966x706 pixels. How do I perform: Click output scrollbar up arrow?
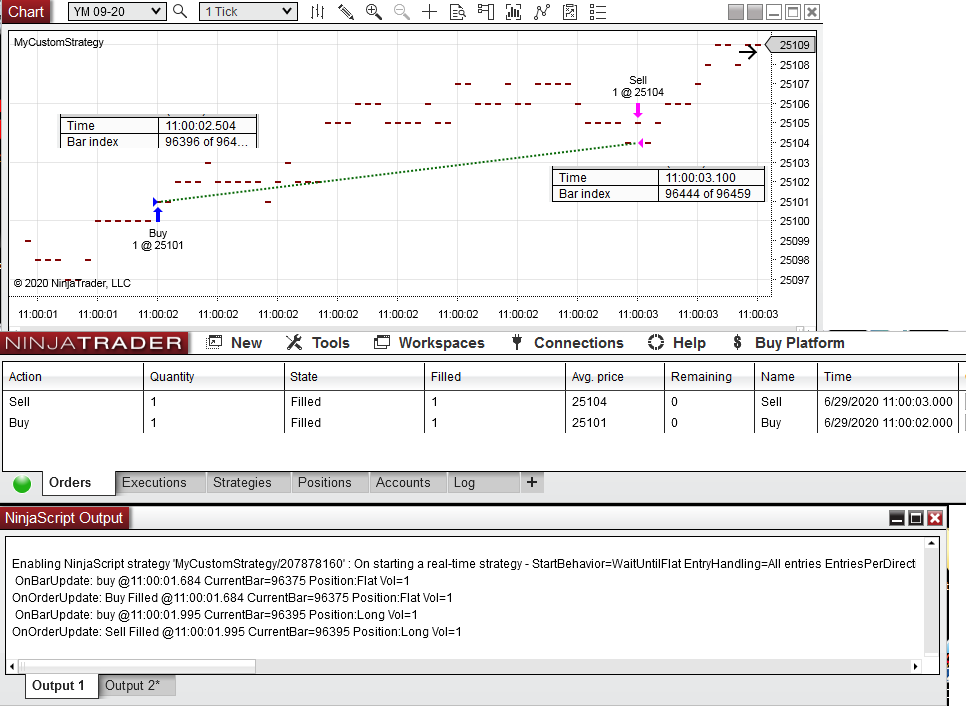pyautogui.click(x=931, y=543)
